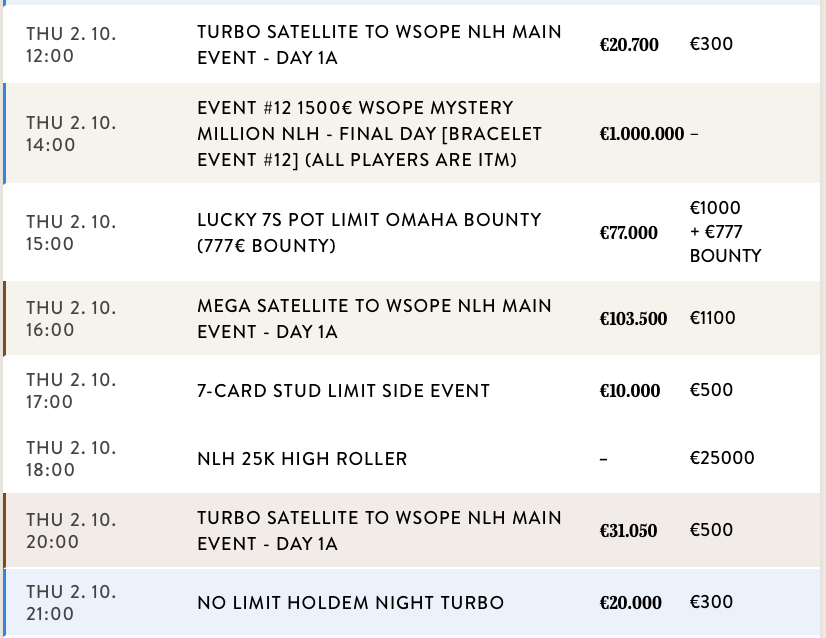Open the NLH 25K High Roller event
This screenshot has width=826, height=638.
coord(302,459)
